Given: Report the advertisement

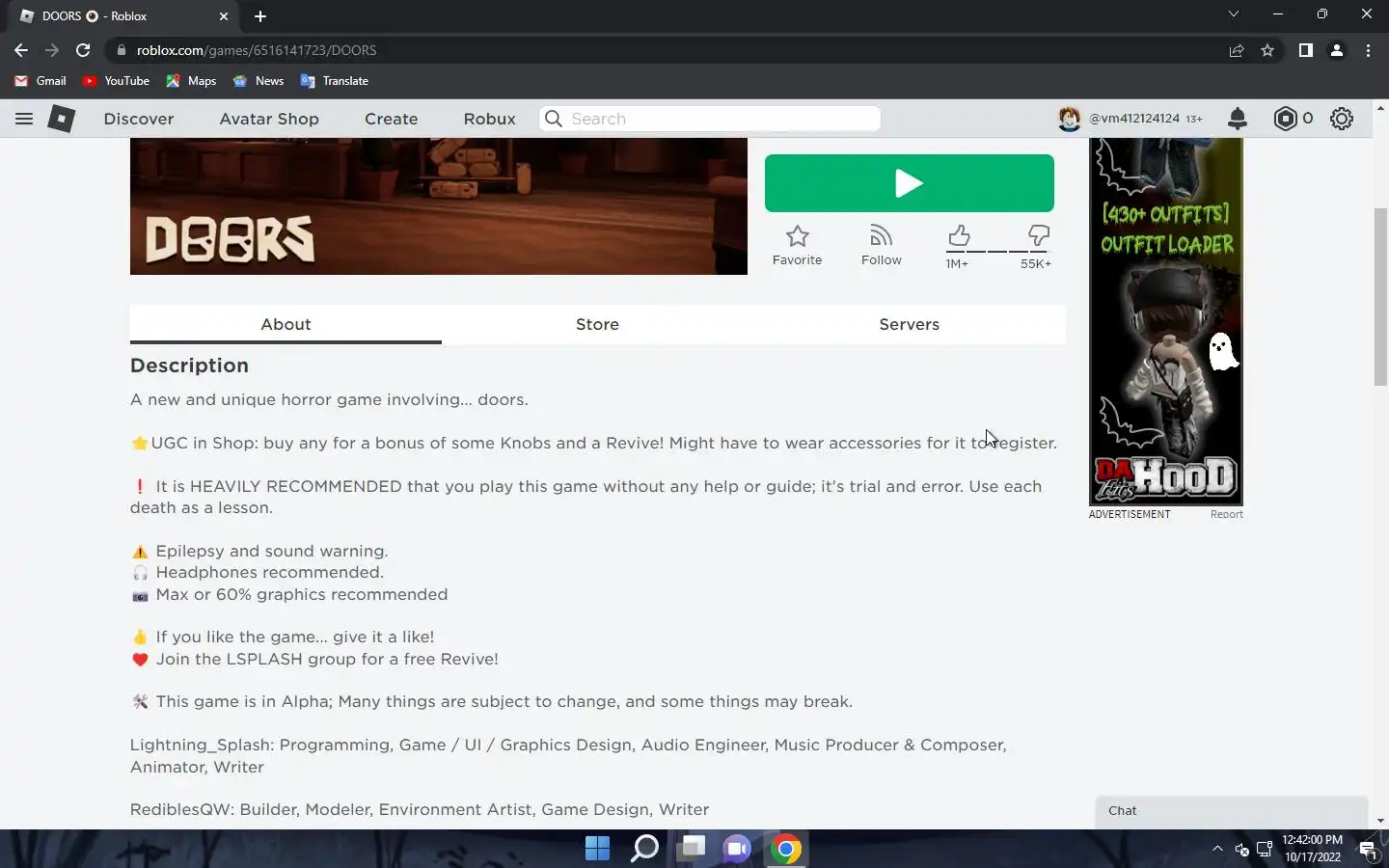Looking at the screenshot, I should (x=1226, y=514).
